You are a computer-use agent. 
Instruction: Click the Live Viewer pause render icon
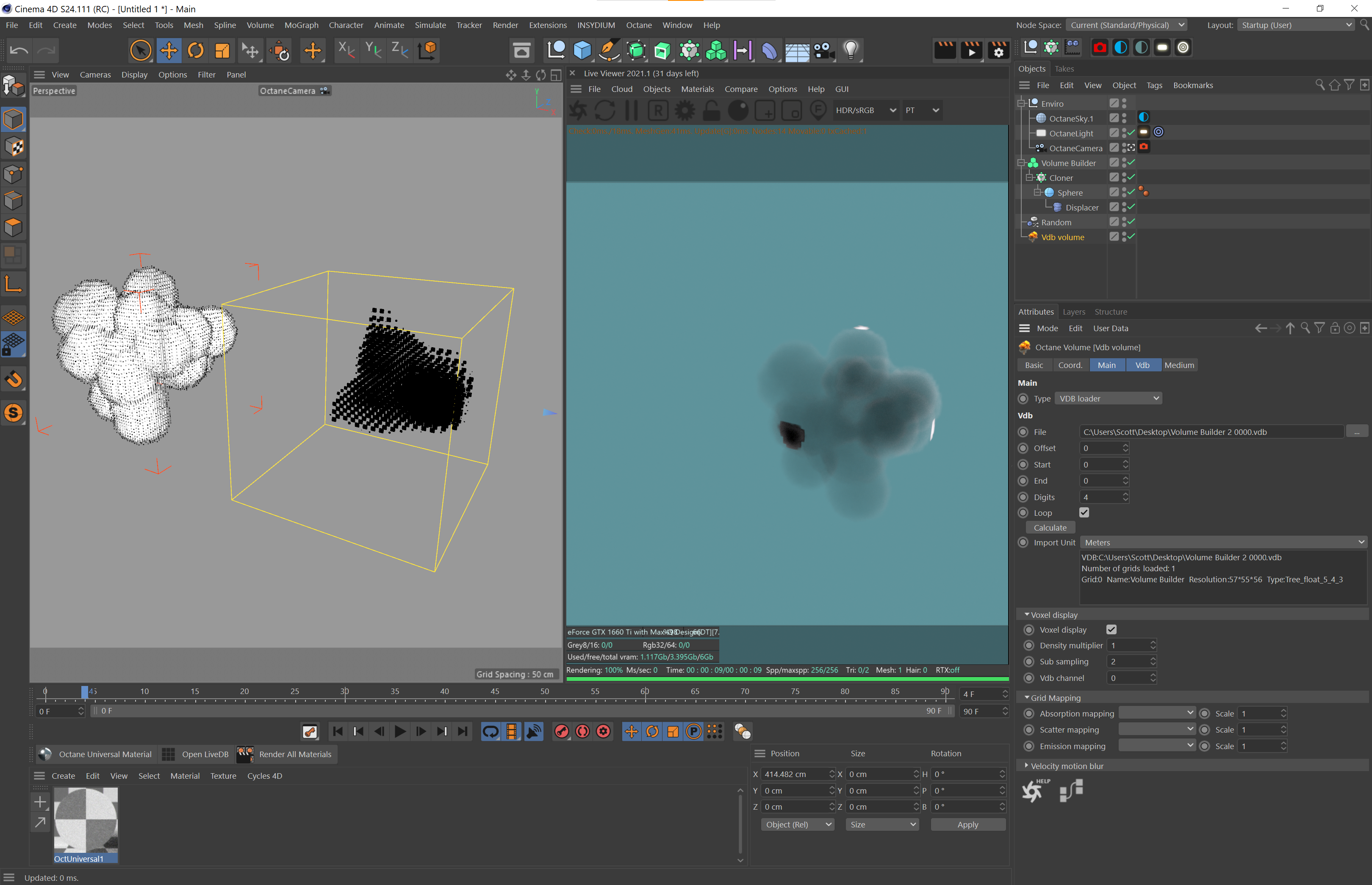click(x=631, y=111)
